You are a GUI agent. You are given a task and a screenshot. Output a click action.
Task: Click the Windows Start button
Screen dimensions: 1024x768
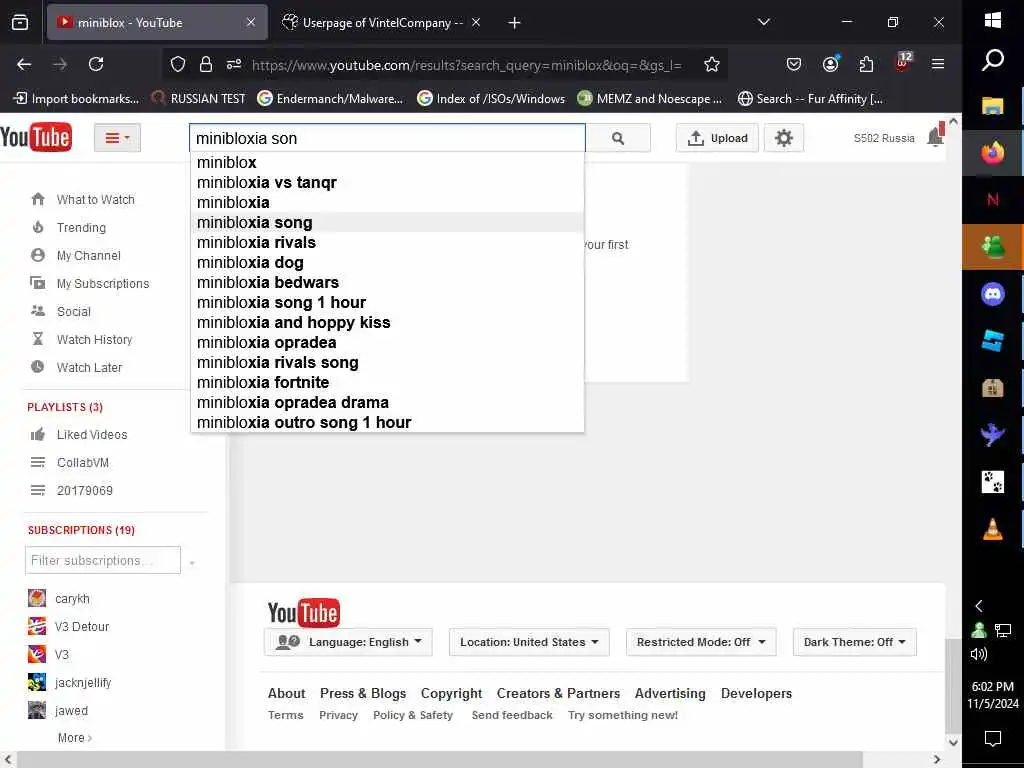point(993,20)
